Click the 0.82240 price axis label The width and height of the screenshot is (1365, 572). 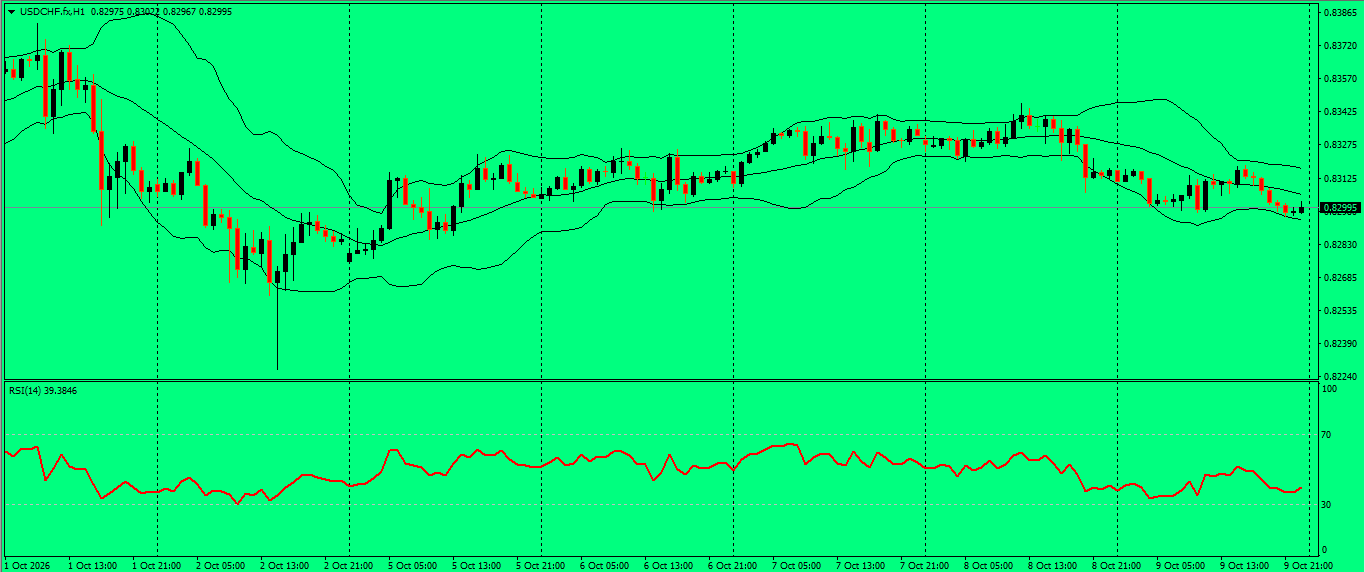(x=1339, y=377)
